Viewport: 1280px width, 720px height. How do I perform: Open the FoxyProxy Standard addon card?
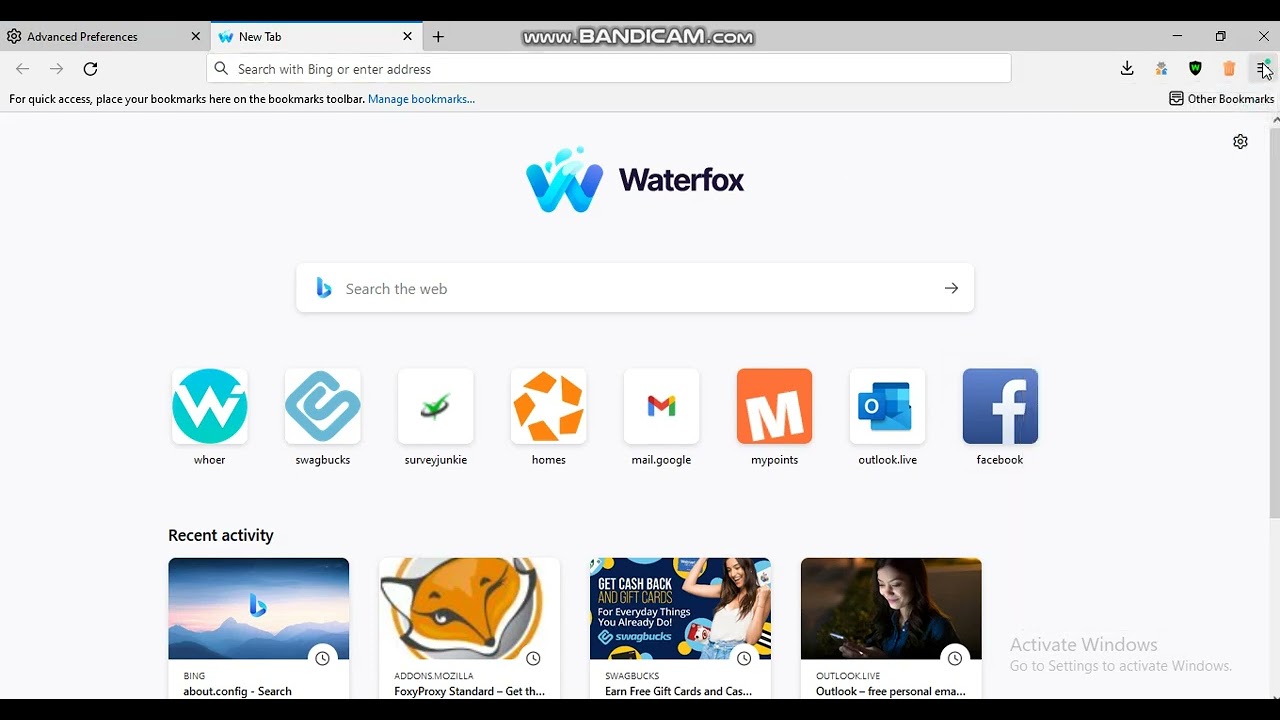(470, 628)
